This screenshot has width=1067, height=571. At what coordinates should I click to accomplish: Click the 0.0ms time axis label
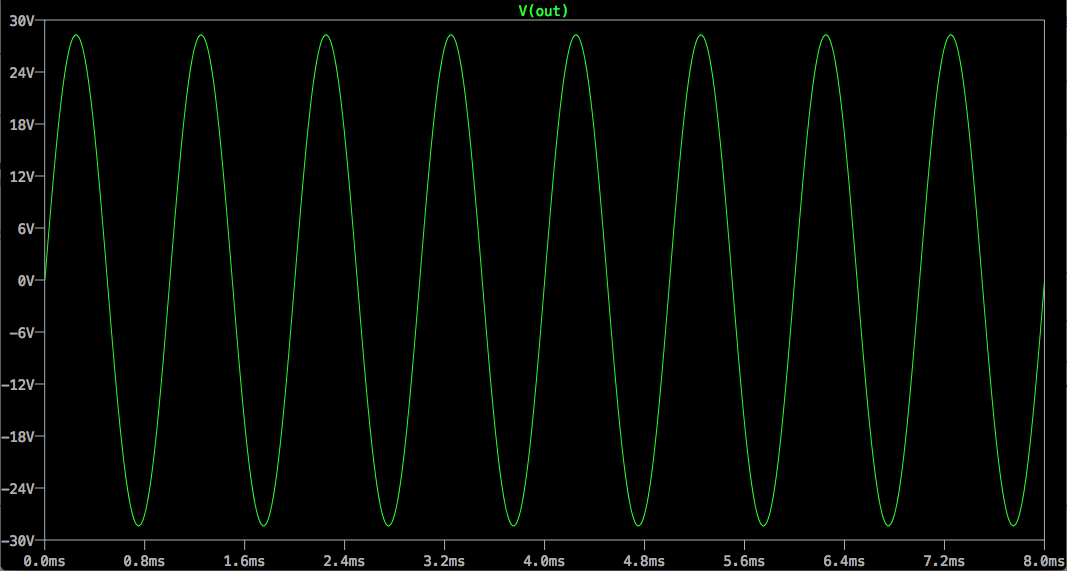pyautogui.click(x=44, y=562)
